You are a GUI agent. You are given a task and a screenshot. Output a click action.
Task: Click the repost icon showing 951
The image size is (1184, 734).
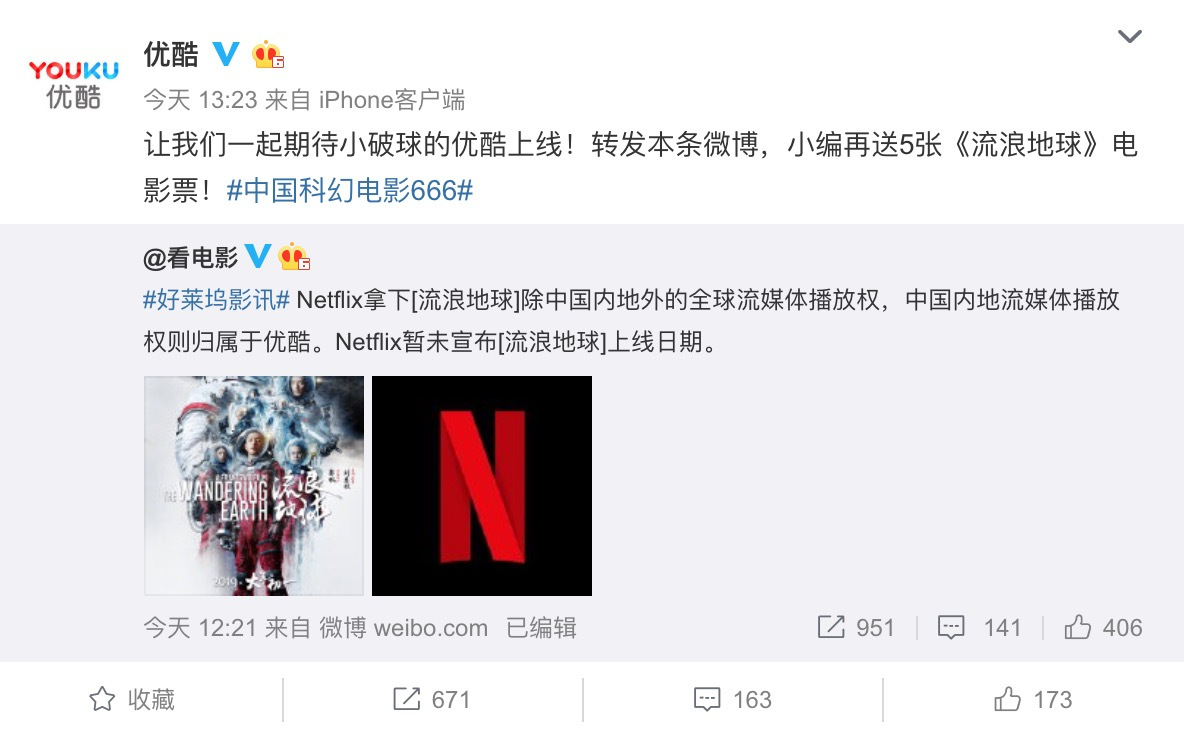pyautogui.click(x=831, y=627)
